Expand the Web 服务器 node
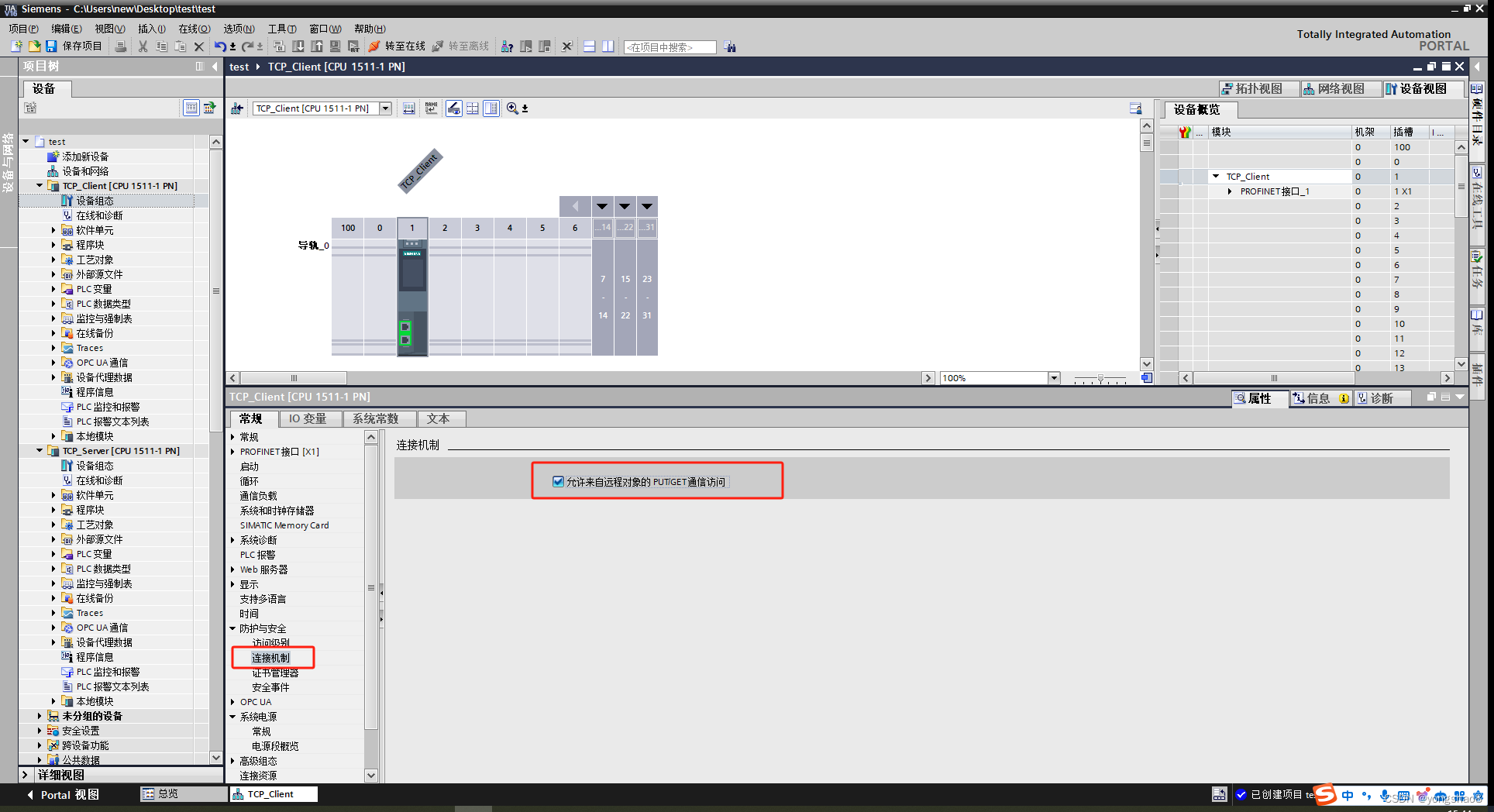 point(232,569)
